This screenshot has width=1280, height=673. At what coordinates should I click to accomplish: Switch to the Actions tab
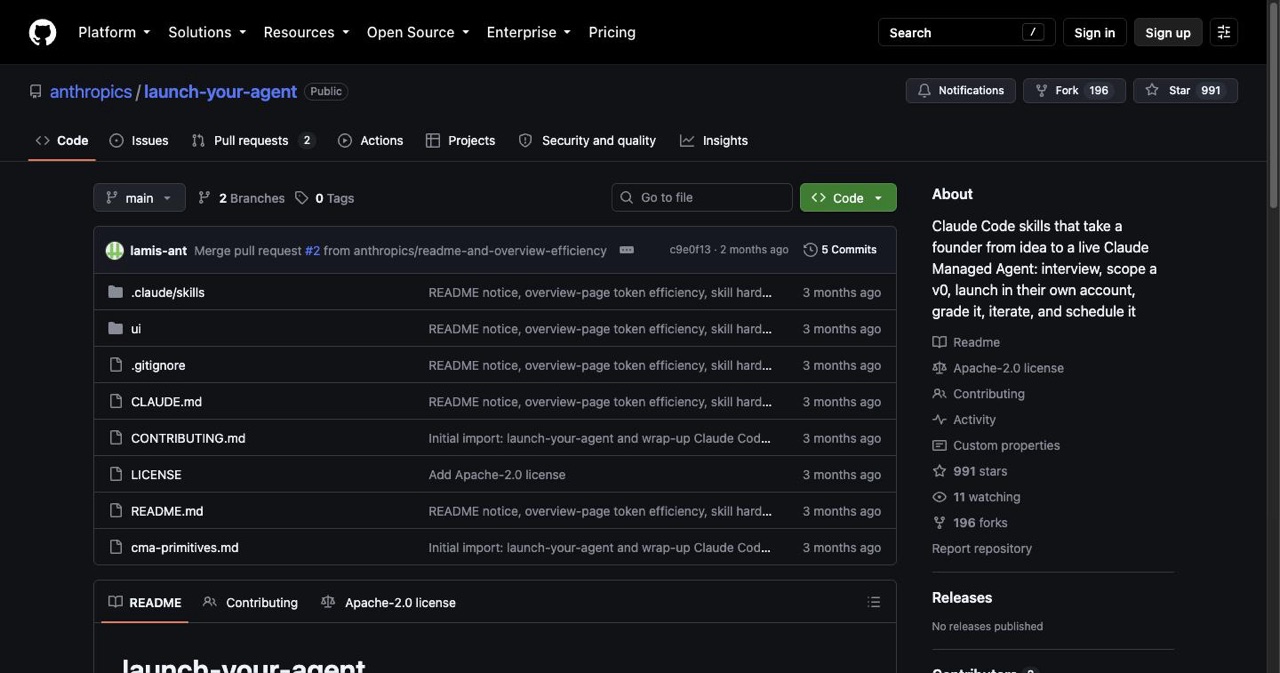pyautogui.click(x=371, y=141)
